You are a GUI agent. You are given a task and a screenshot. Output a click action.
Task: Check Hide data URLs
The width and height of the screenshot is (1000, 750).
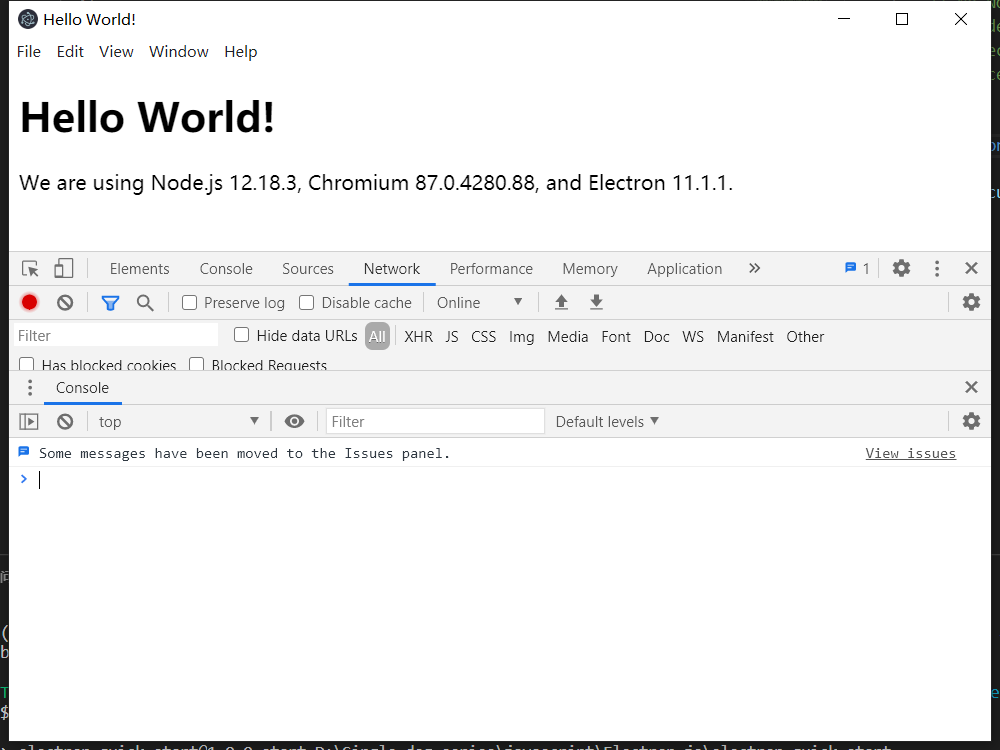tap(241, 335)
